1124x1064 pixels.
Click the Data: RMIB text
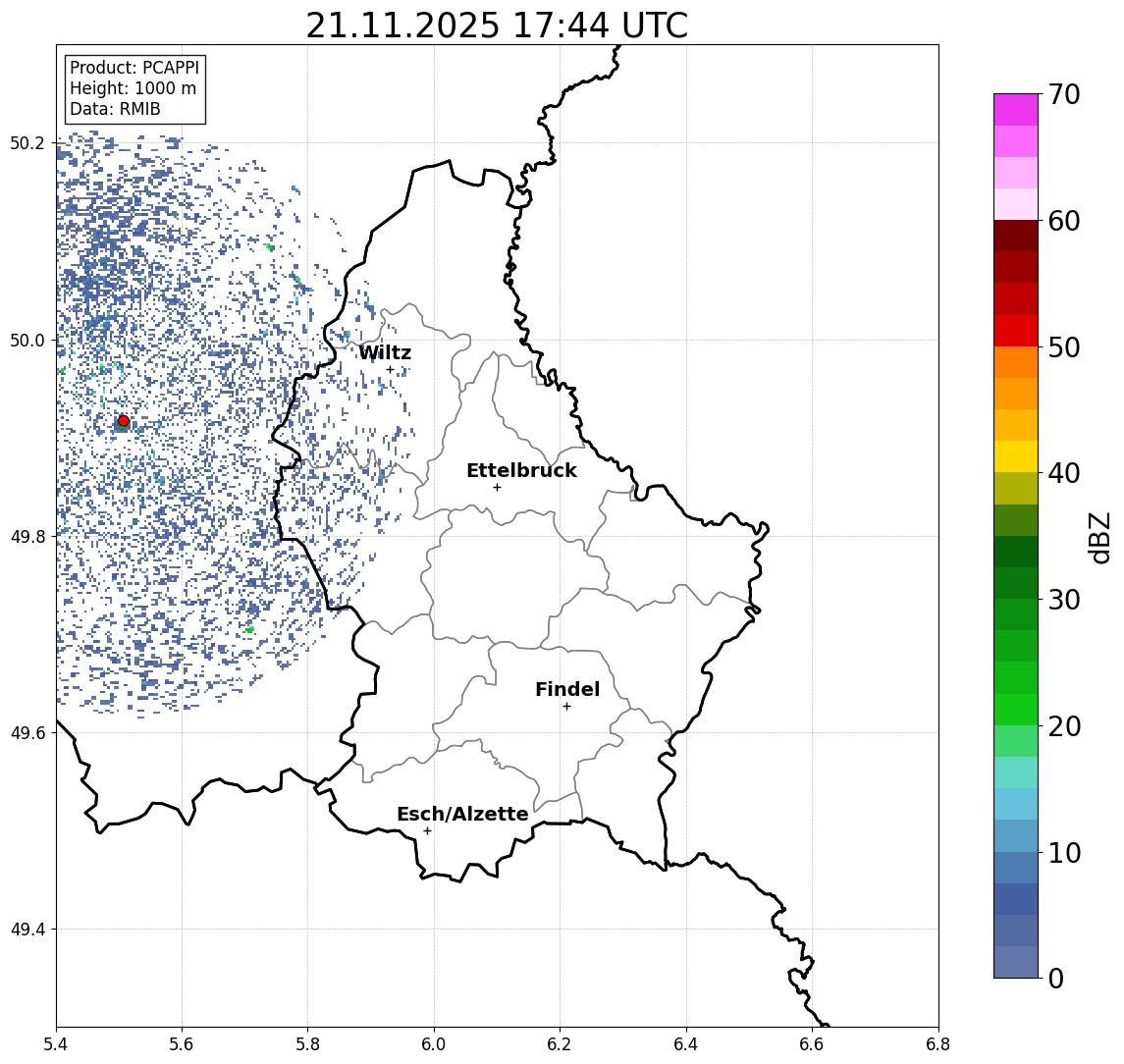point(115,109)
